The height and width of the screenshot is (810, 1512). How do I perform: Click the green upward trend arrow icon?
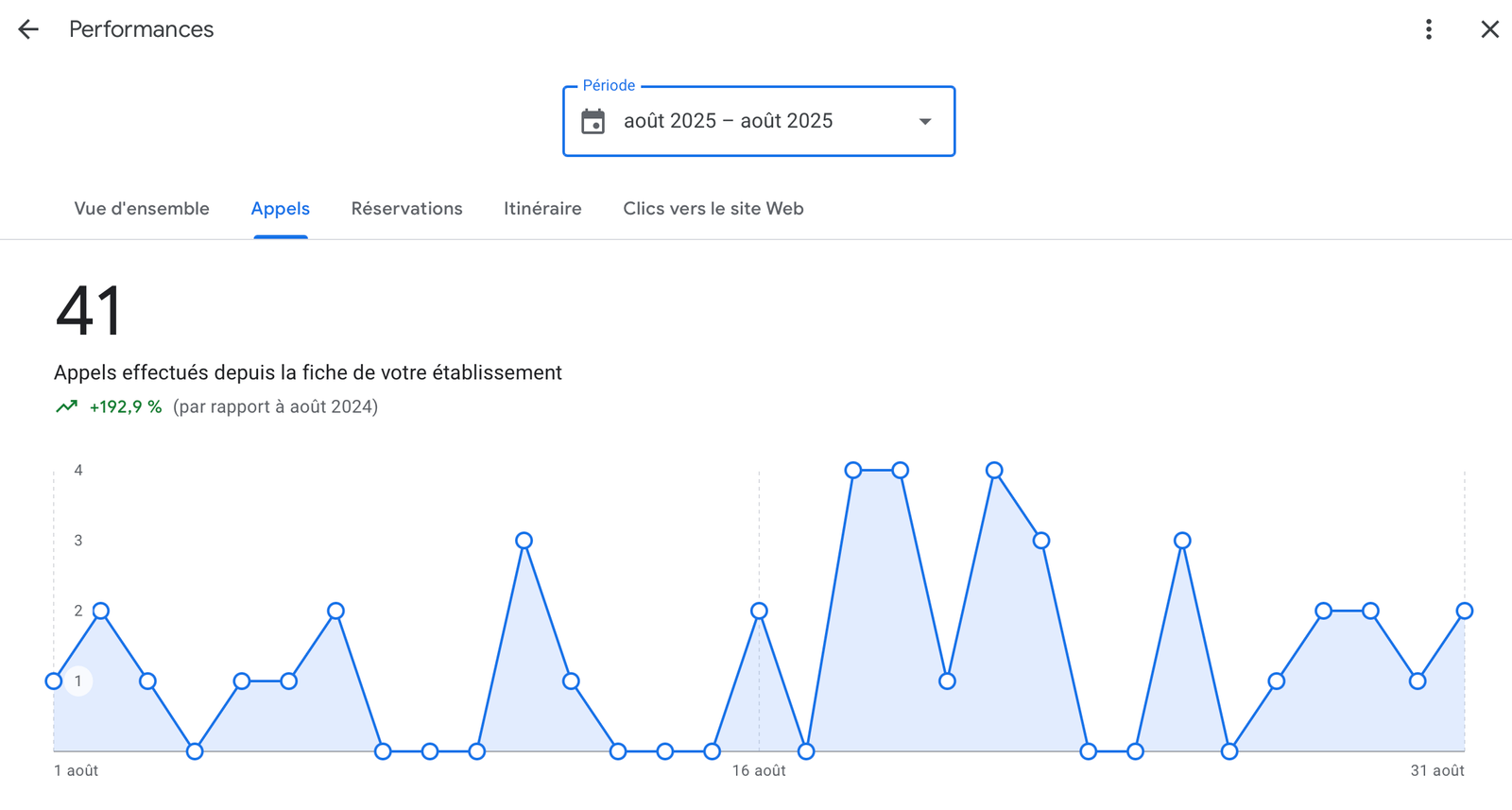(66, 406)
